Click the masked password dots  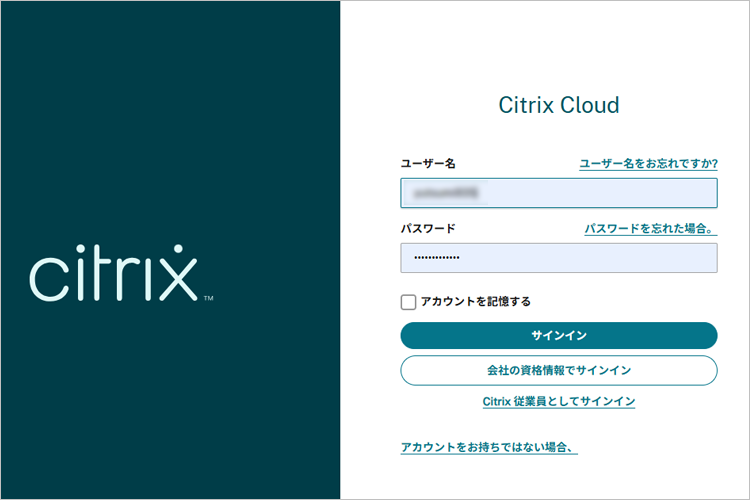pos(437,258)
